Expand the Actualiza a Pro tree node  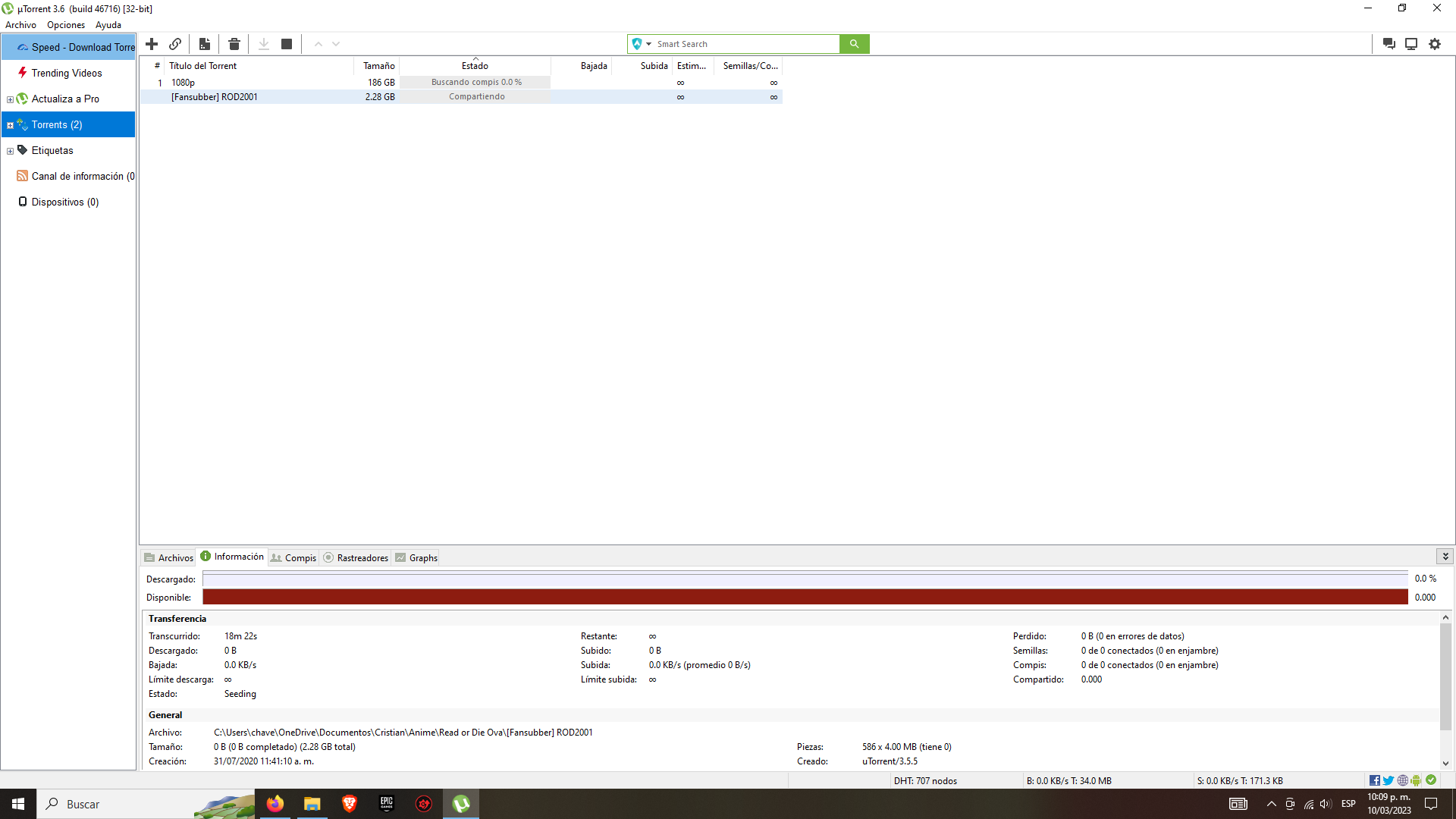tap(10, 99)
